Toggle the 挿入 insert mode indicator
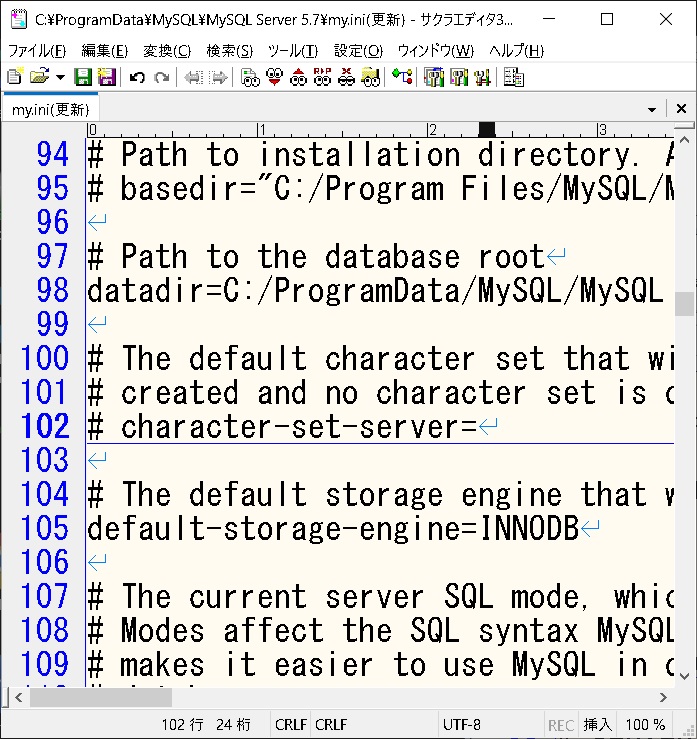The width and height of the screenshot is (697, 739). click(597, 724)
